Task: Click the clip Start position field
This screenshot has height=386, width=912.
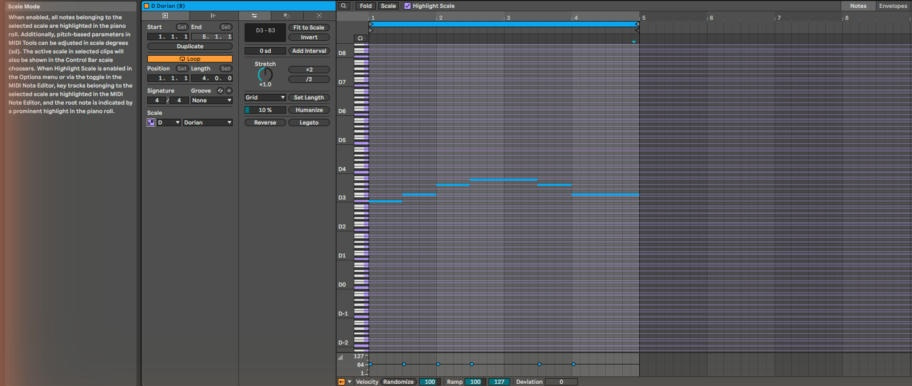Action: point(168,37)
